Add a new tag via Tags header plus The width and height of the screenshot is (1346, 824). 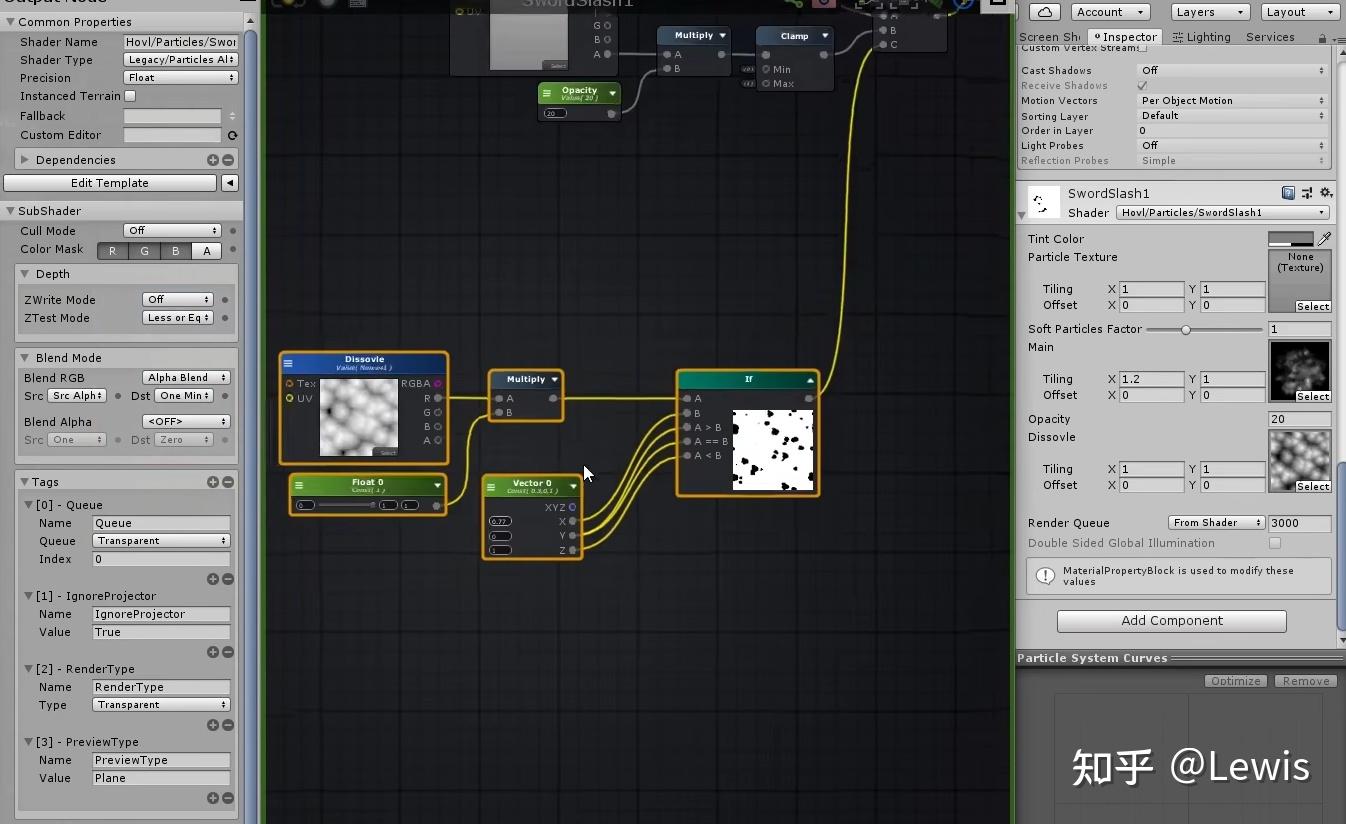[213, 482]
